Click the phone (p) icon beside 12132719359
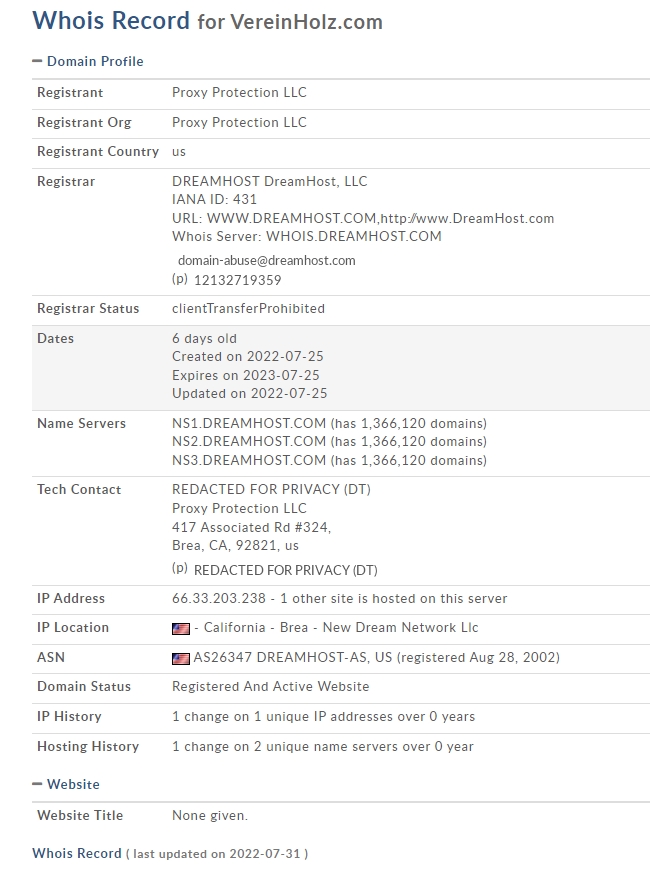 [x=179, y=279]
